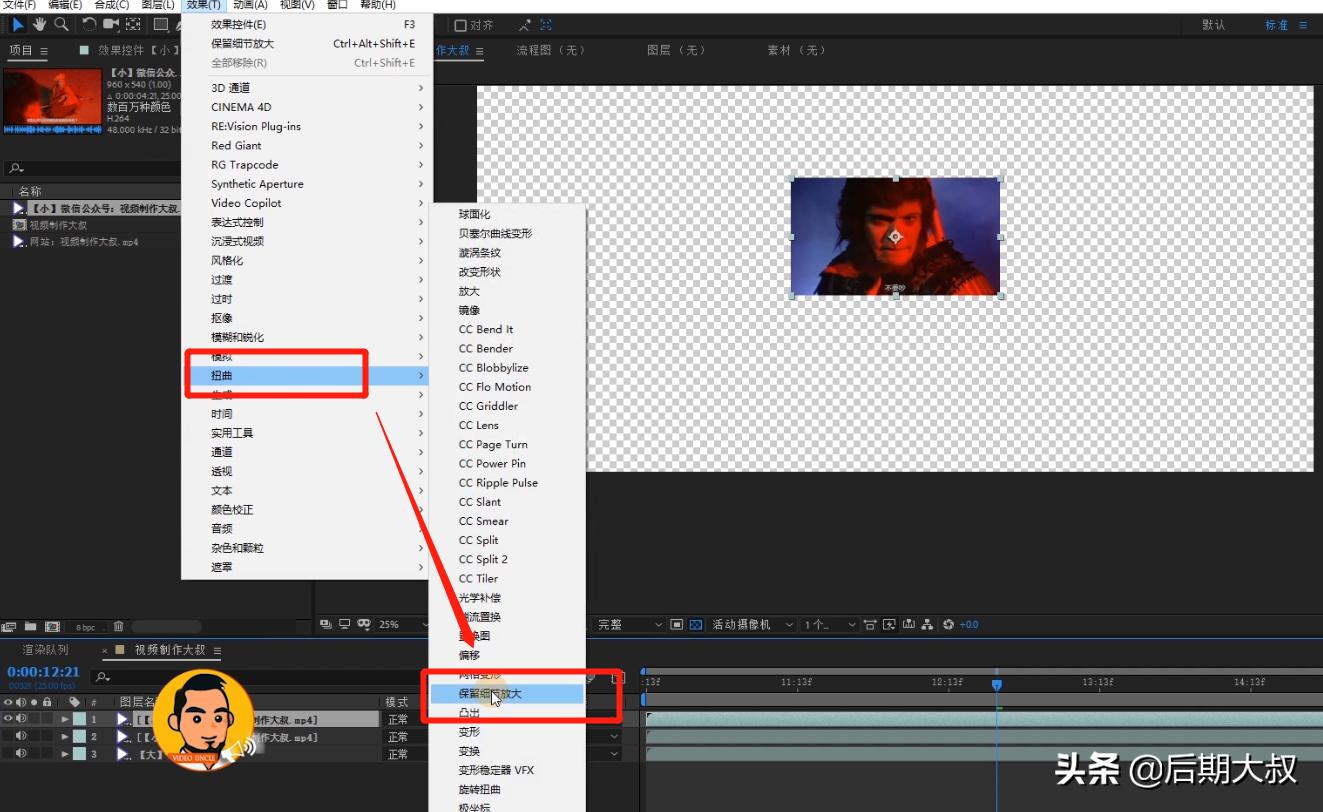
Task: Expand layer 3 disclosure triangle
Action: 65,755
